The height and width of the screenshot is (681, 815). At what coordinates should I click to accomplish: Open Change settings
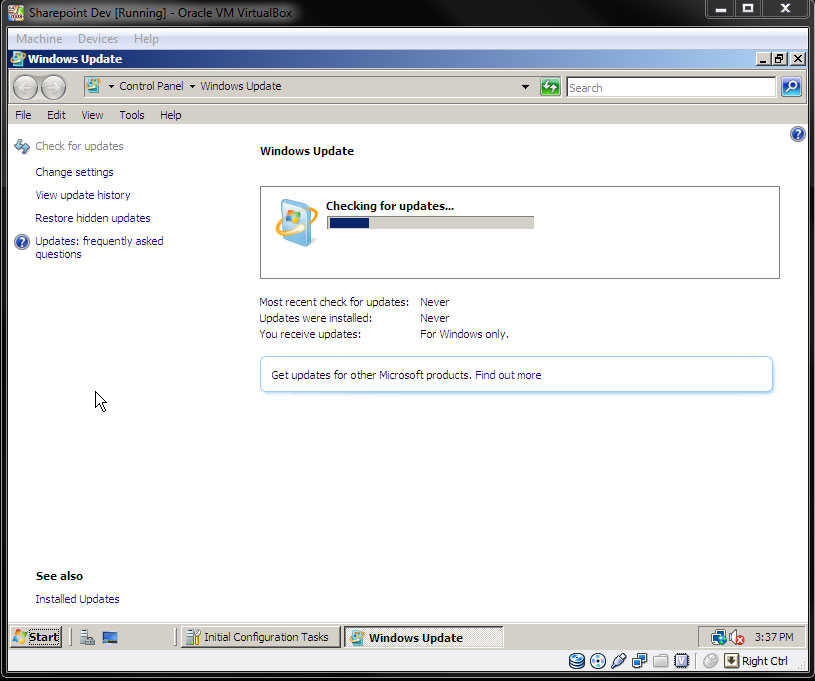[74, 172]
